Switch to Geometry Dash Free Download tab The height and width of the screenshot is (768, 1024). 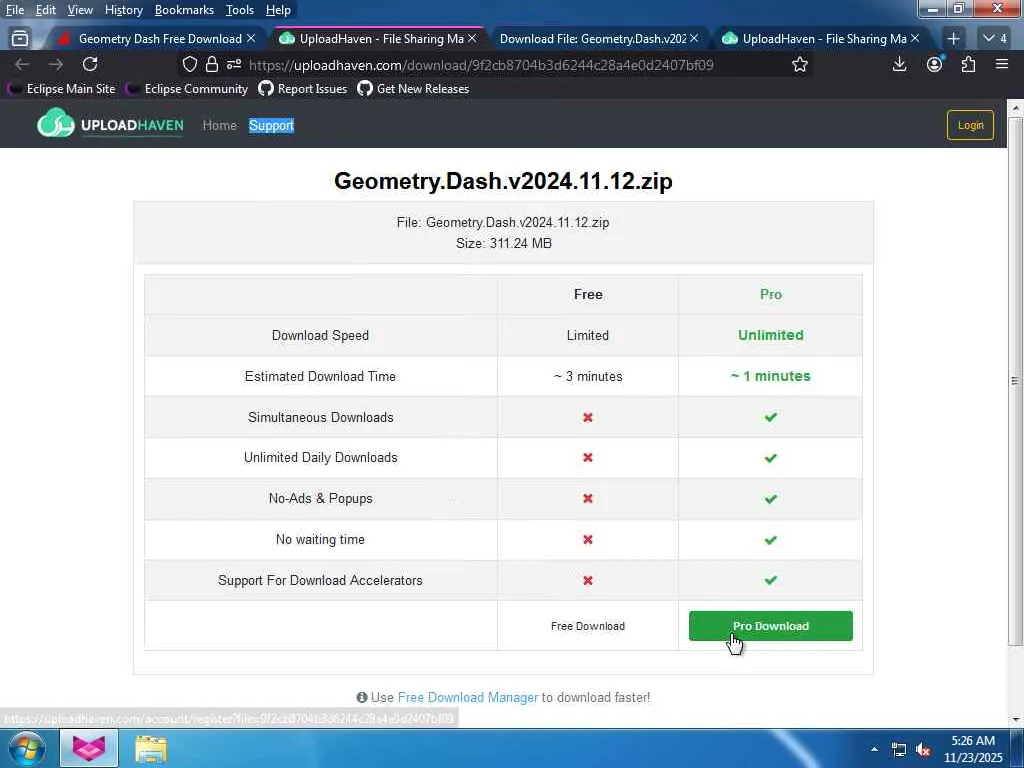(159, 39)
